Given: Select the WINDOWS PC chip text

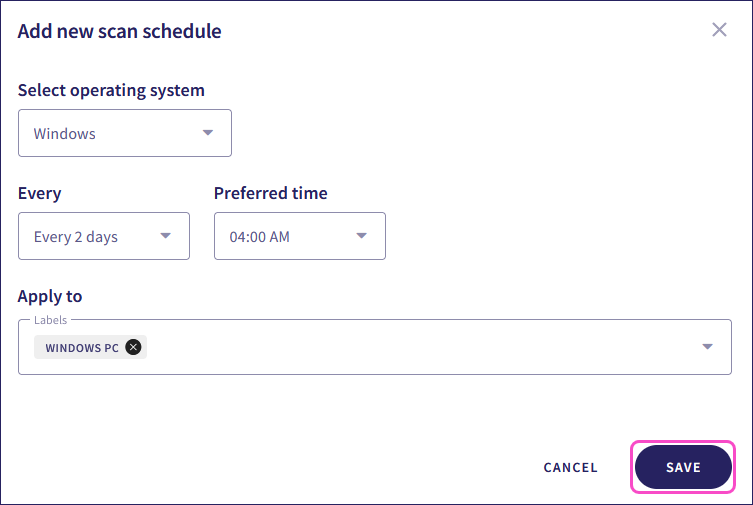Looking at the screenshot, I should point(82,348).
